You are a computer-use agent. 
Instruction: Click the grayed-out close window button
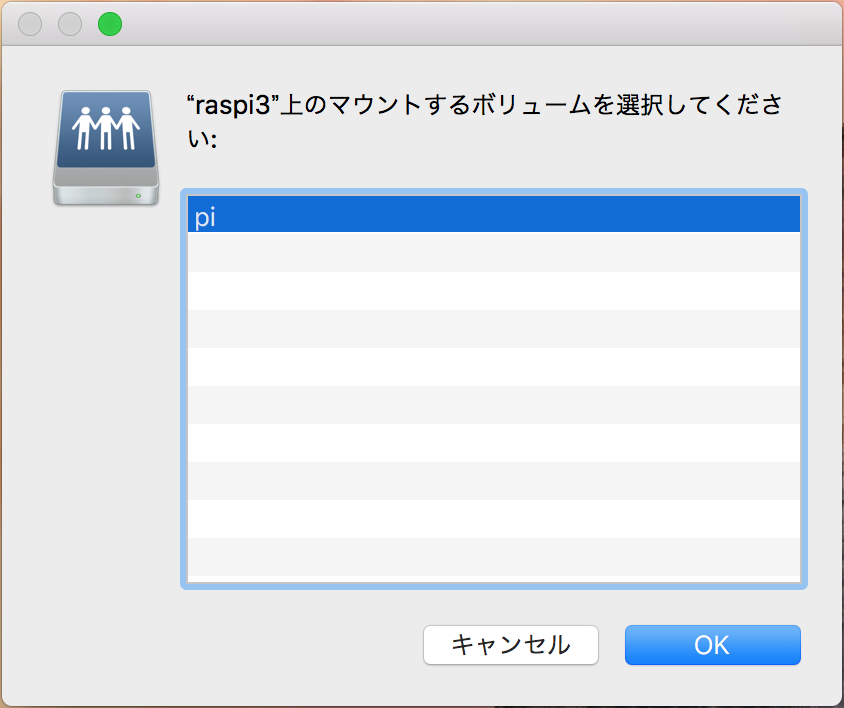coord(30,24)
